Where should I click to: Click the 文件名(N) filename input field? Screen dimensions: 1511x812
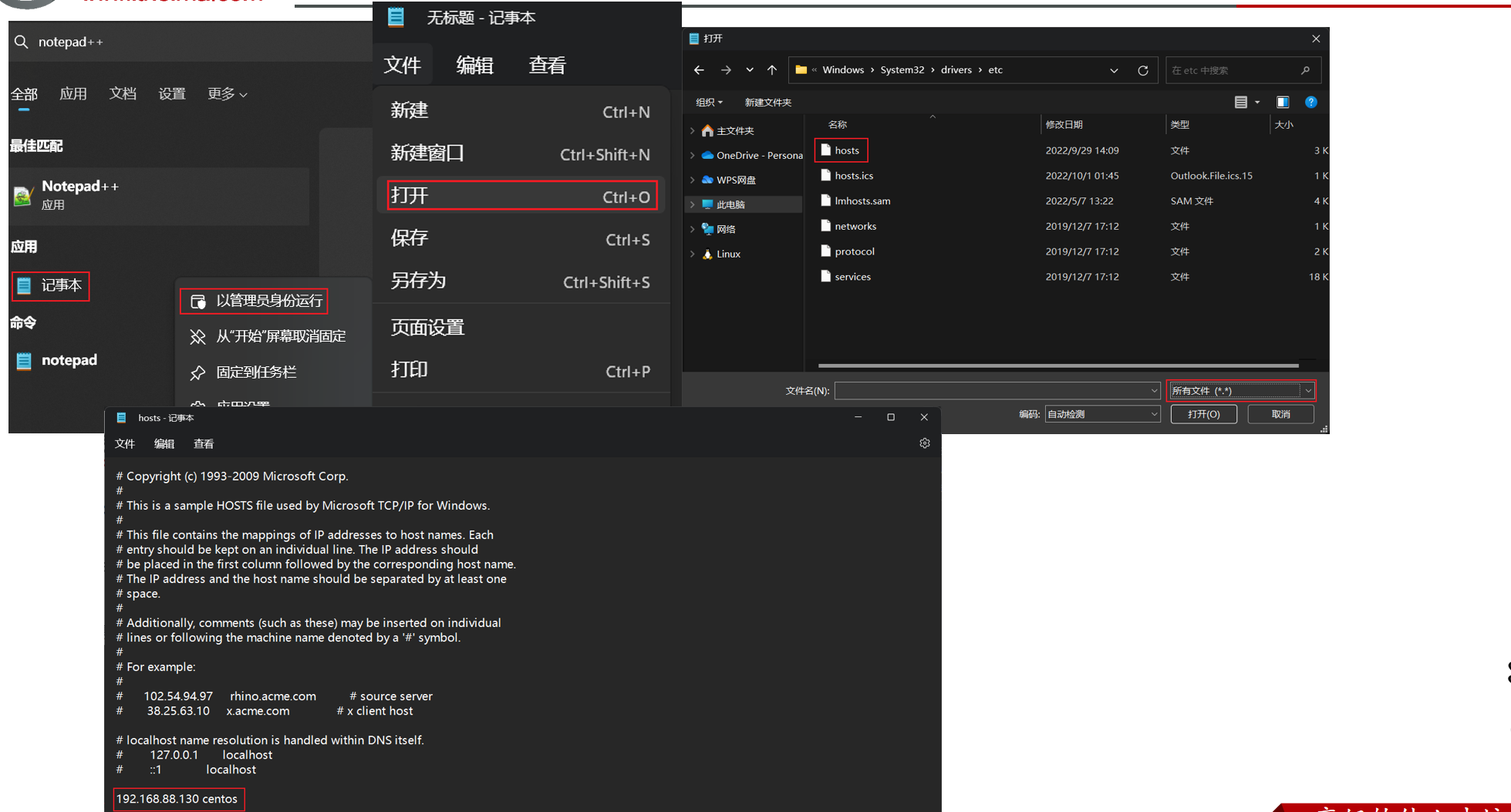[x=997, y=391]
